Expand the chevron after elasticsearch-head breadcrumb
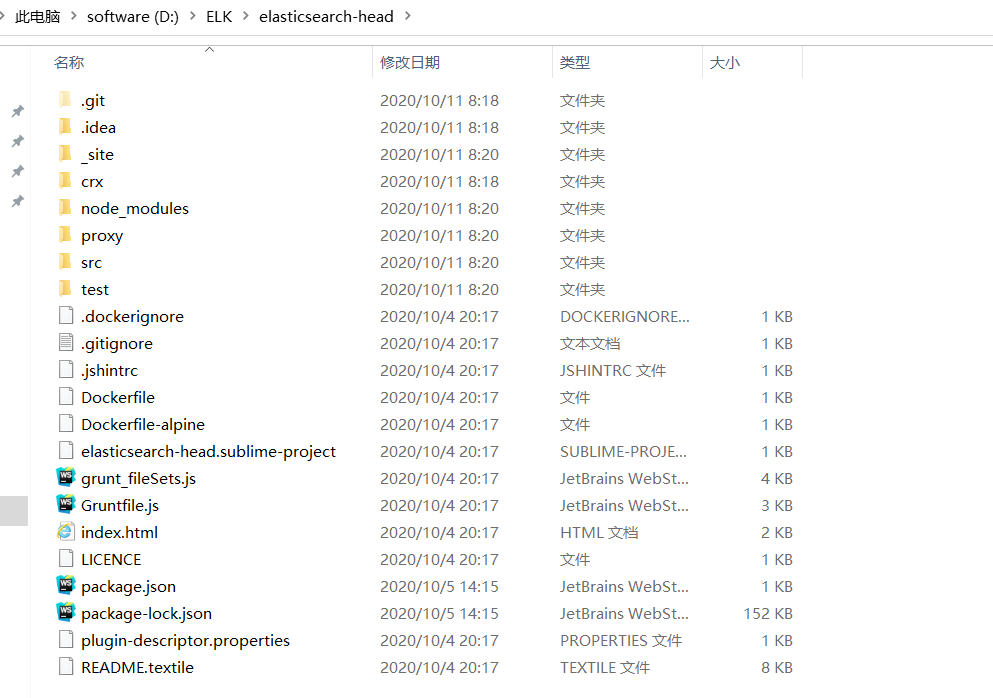993x698 pixels. [x=407, y=16]
